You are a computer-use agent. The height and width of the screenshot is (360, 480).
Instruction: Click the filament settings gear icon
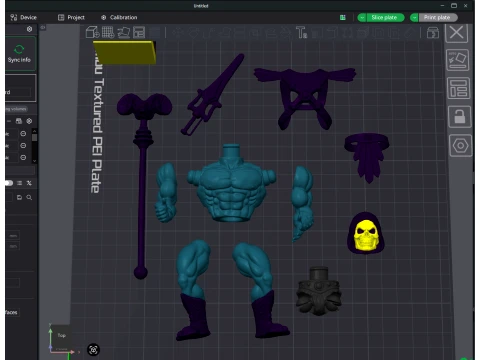(x=29, y=121)
